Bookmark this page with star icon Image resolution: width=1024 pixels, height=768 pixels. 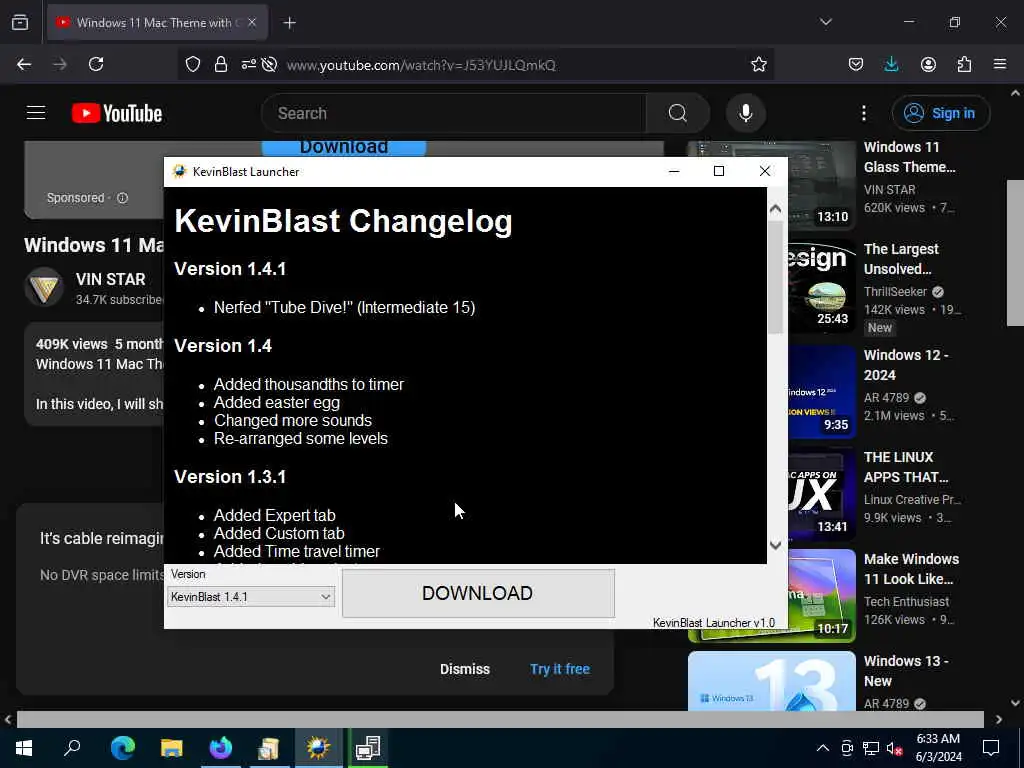(758, 64)
